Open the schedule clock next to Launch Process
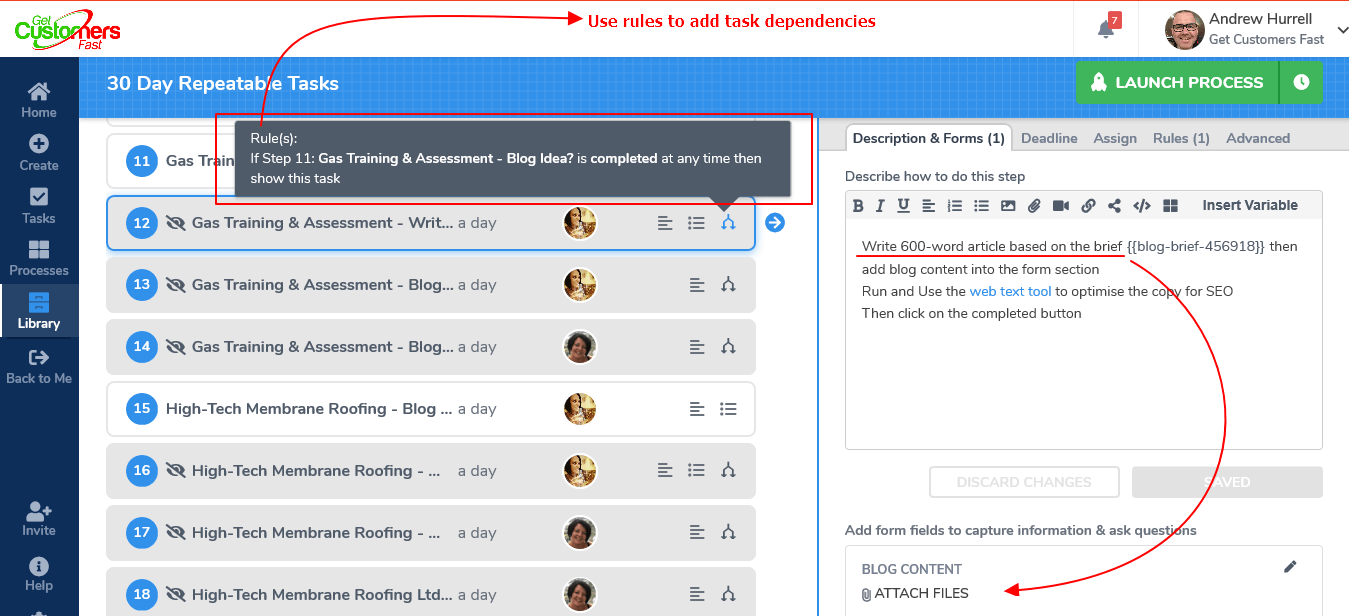This screenshot has height=616, width=1349. (x=1301, y=83)
